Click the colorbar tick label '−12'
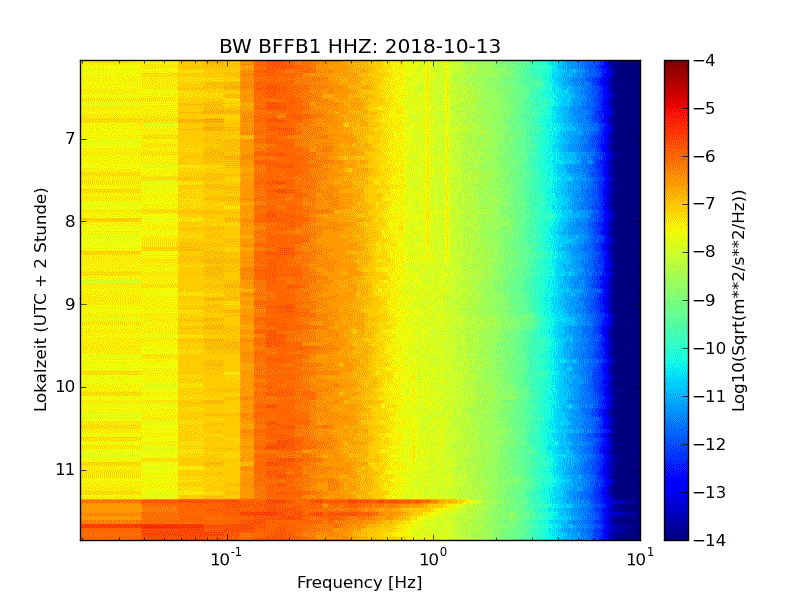Viewport: 800px width, 600px height. [710, 444]
